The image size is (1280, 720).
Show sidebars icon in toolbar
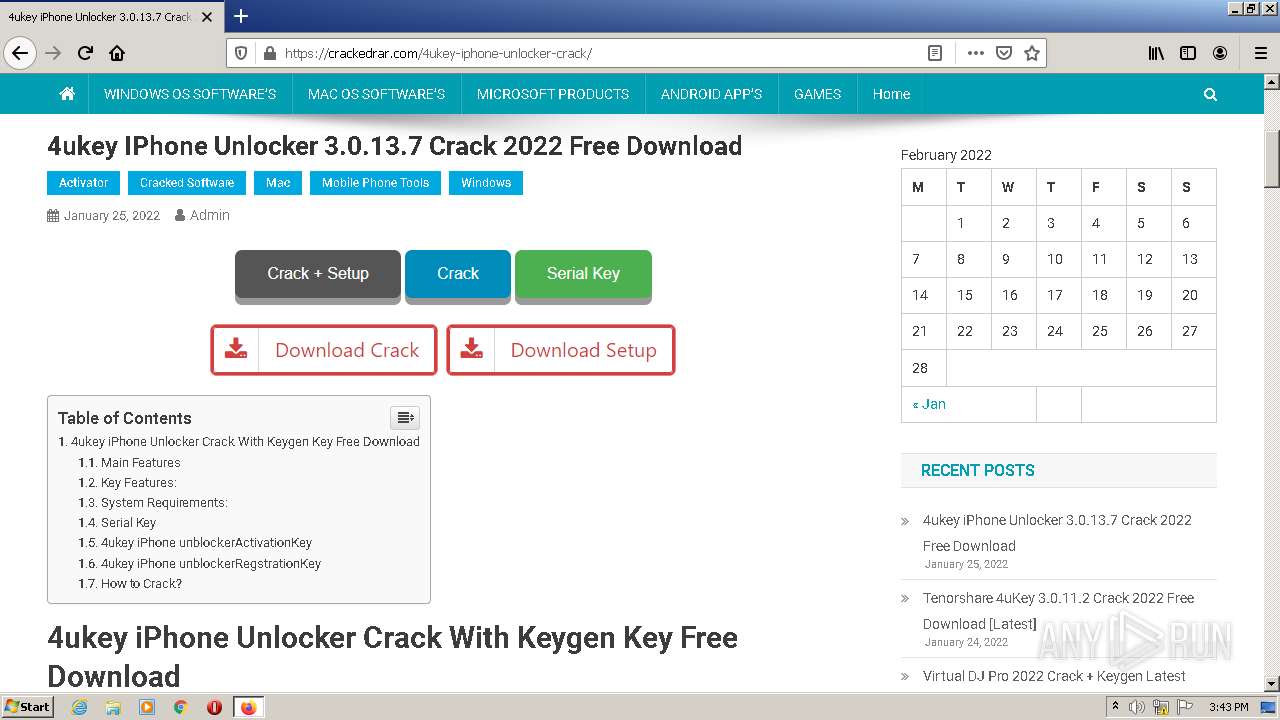pos(1188,53)
